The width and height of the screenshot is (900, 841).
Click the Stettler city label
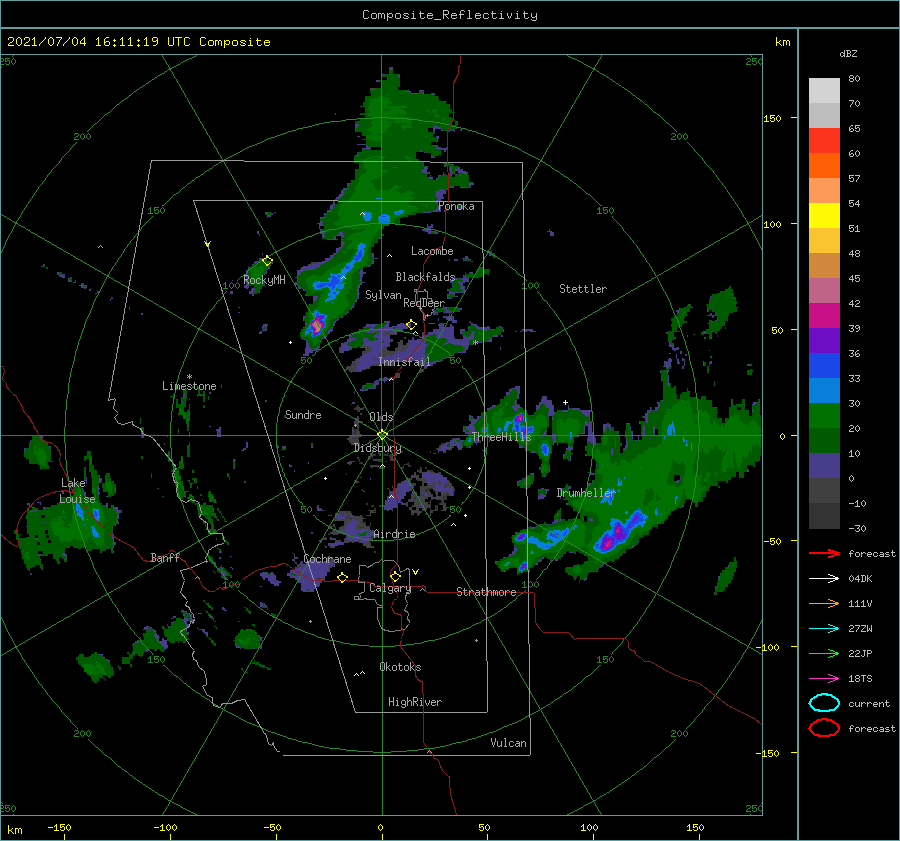click(x=583, y=289)
